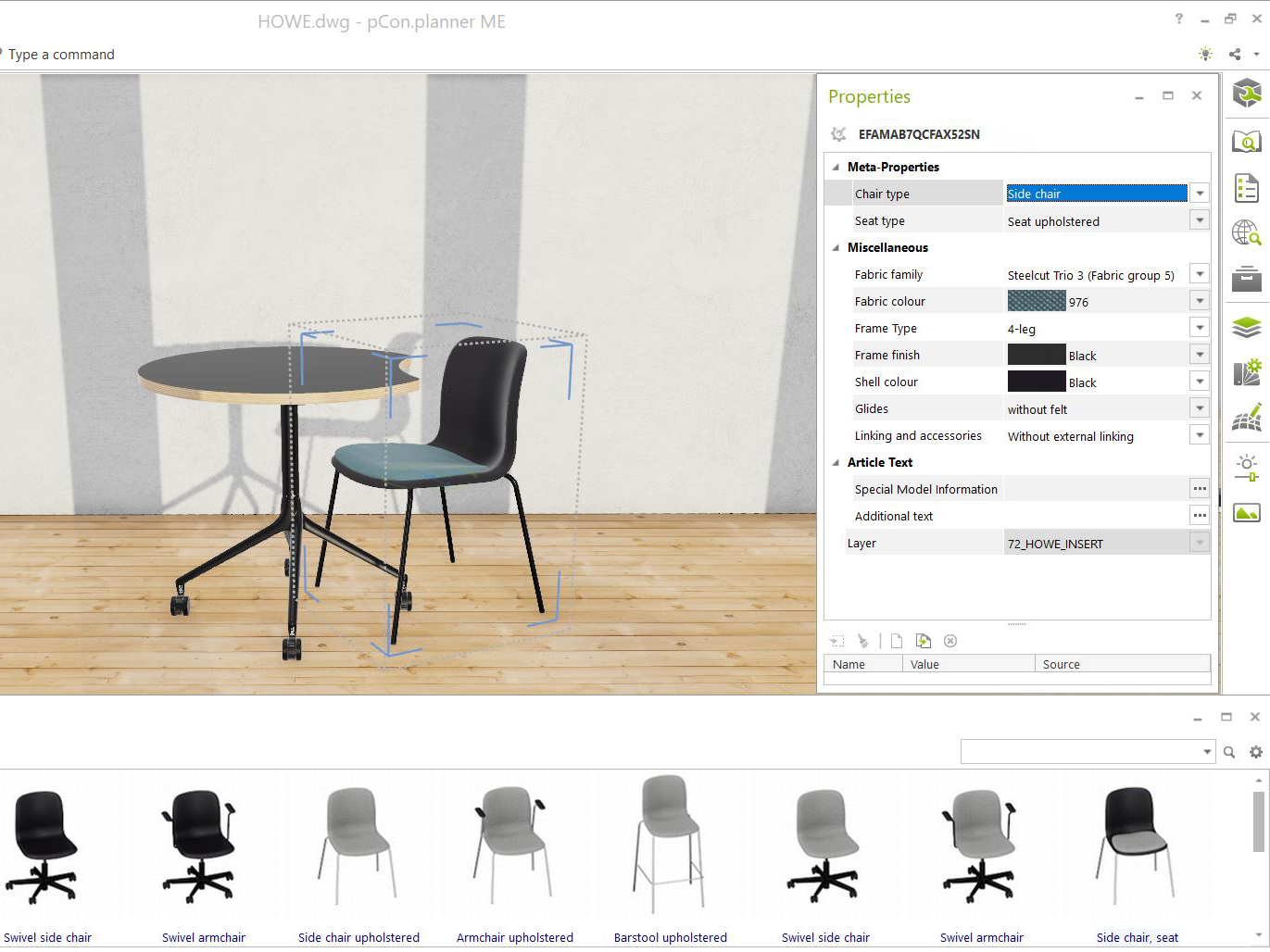Click the Special Model Information ellipsis button
1270x952 pixels.
1200,488
